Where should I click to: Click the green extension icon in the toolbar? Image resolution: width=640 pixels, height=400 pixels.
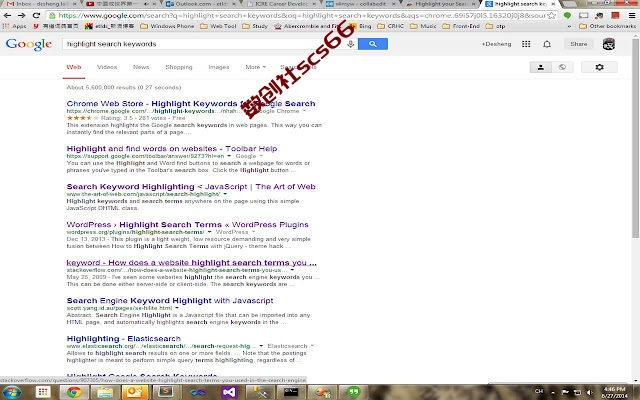tap(567, 16)
